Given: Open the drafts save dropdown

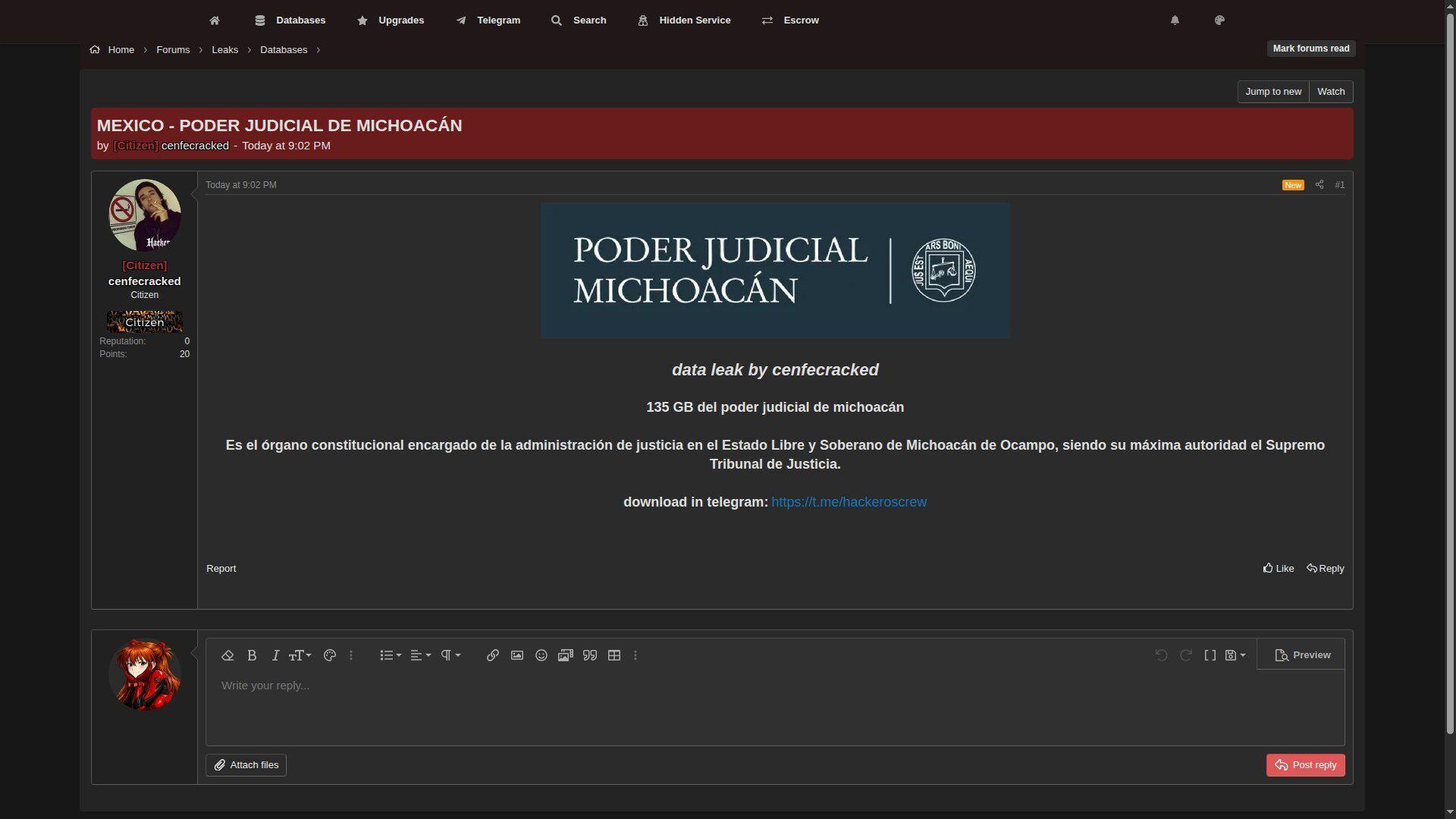Looking at the screenshot, I should point(1235,655).
